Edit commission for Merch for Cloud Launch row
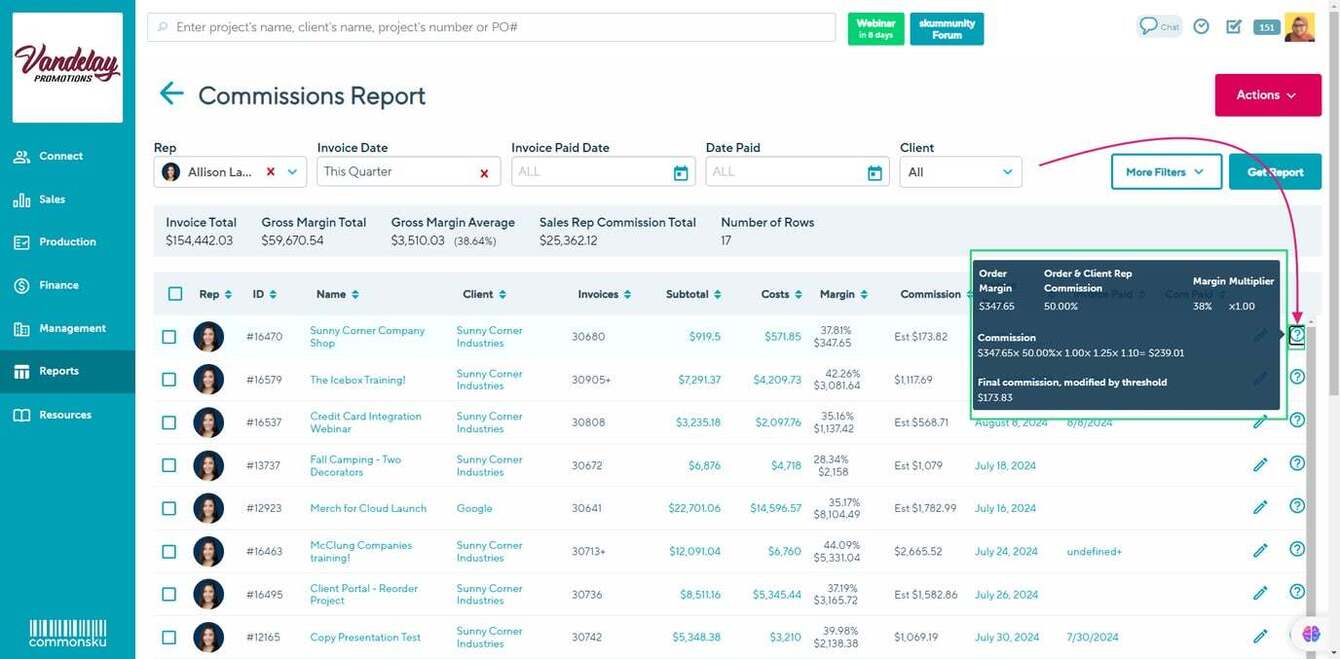 tap(1260, 508)
